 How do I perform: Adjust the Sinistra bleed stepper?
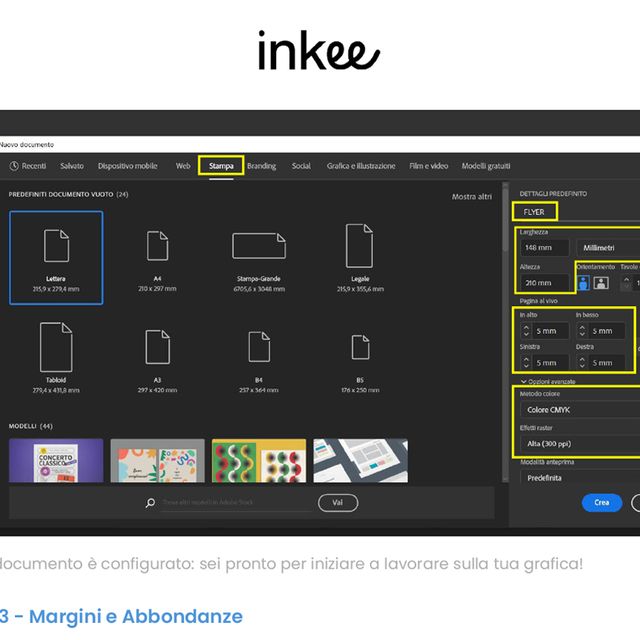tap(526, 362)
